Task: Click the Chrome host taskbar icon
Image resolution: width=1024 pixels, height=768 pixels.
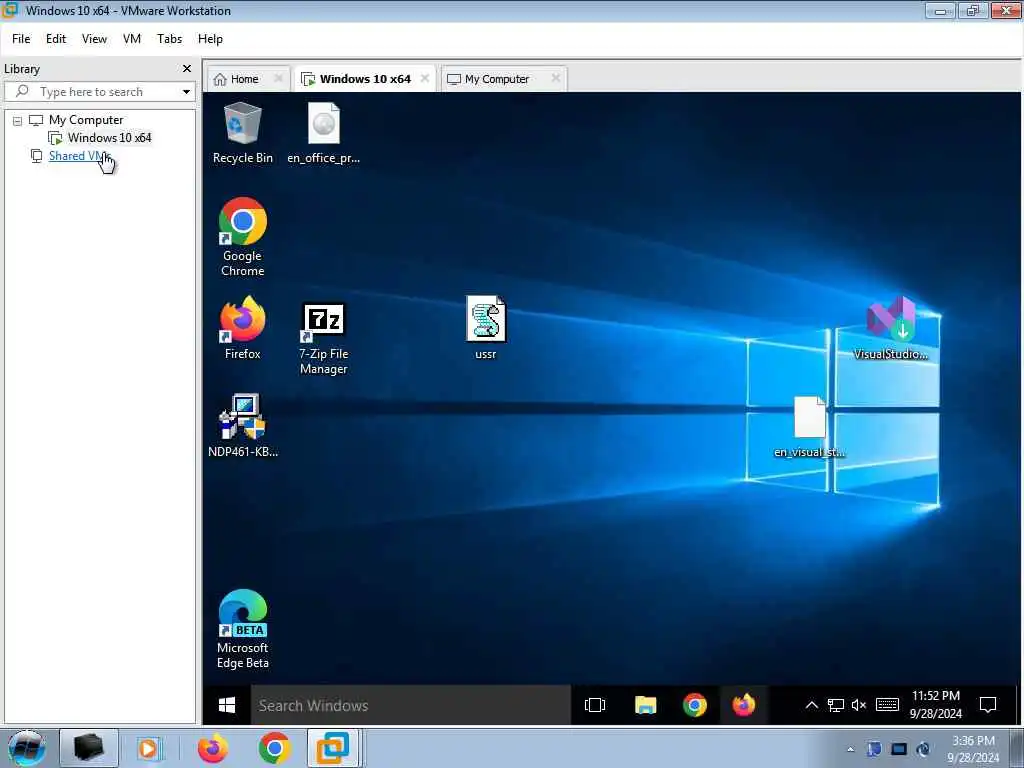Action: pos(274,748)
